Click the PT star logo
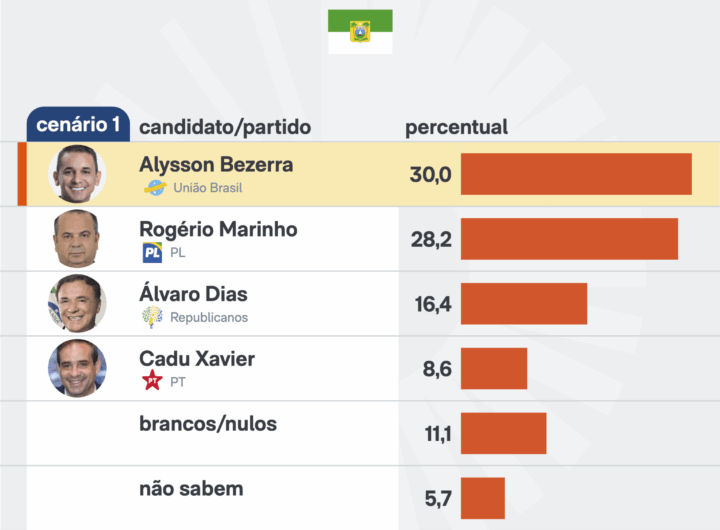The image size is (720, 530). [x=152, y=381]
